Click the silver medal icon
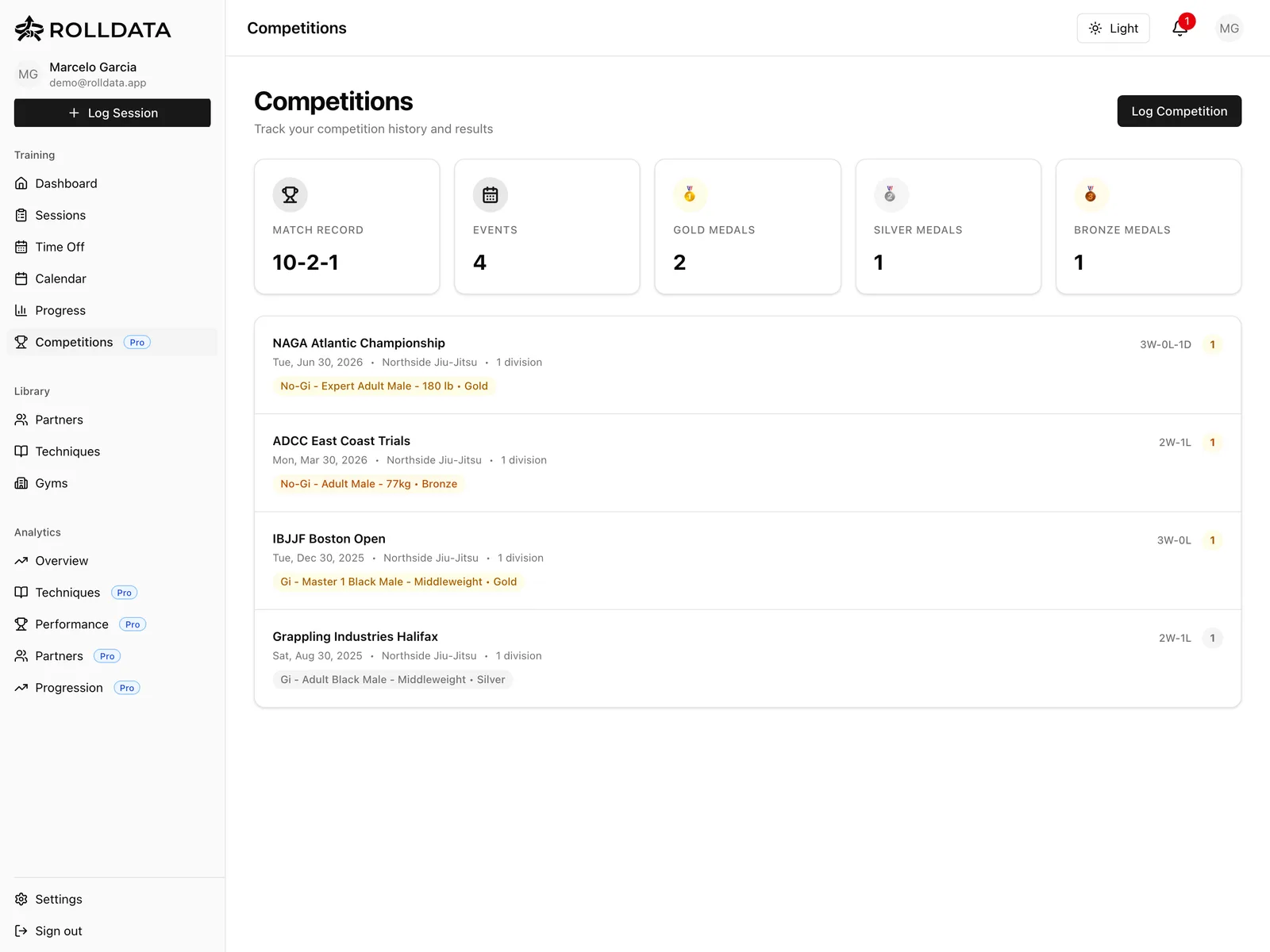The width and height of the screenshot is (1270, 952). pos(890,194)
